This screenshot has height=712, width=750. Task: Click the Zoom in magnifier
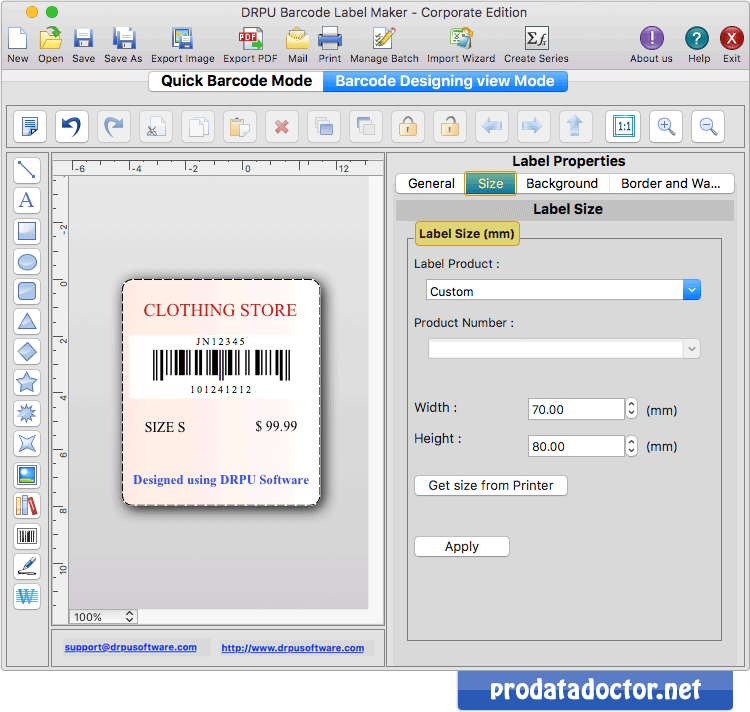tap(666, 127)
